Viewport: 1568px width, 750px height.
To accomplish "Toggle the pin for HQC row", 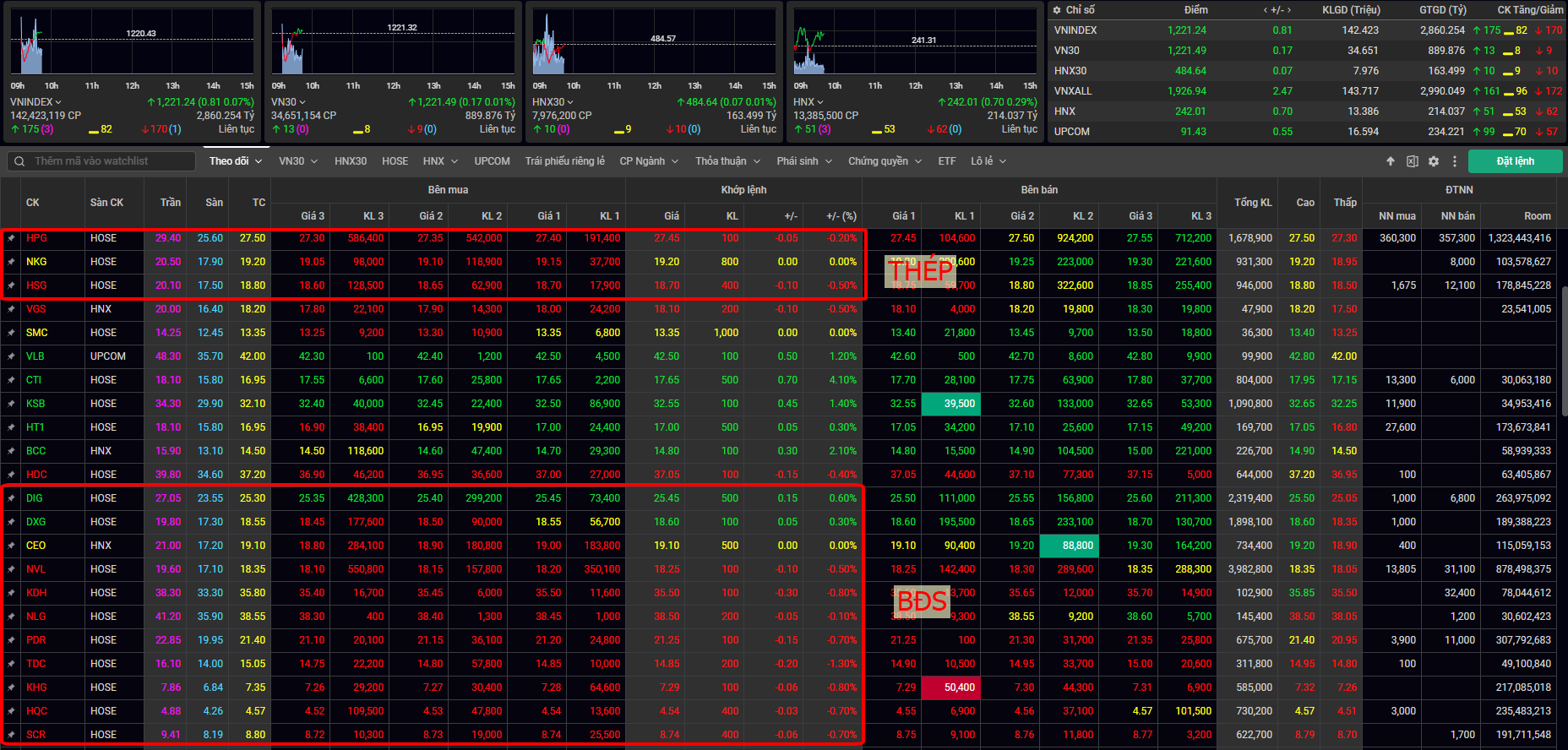I will coord(11,711).
